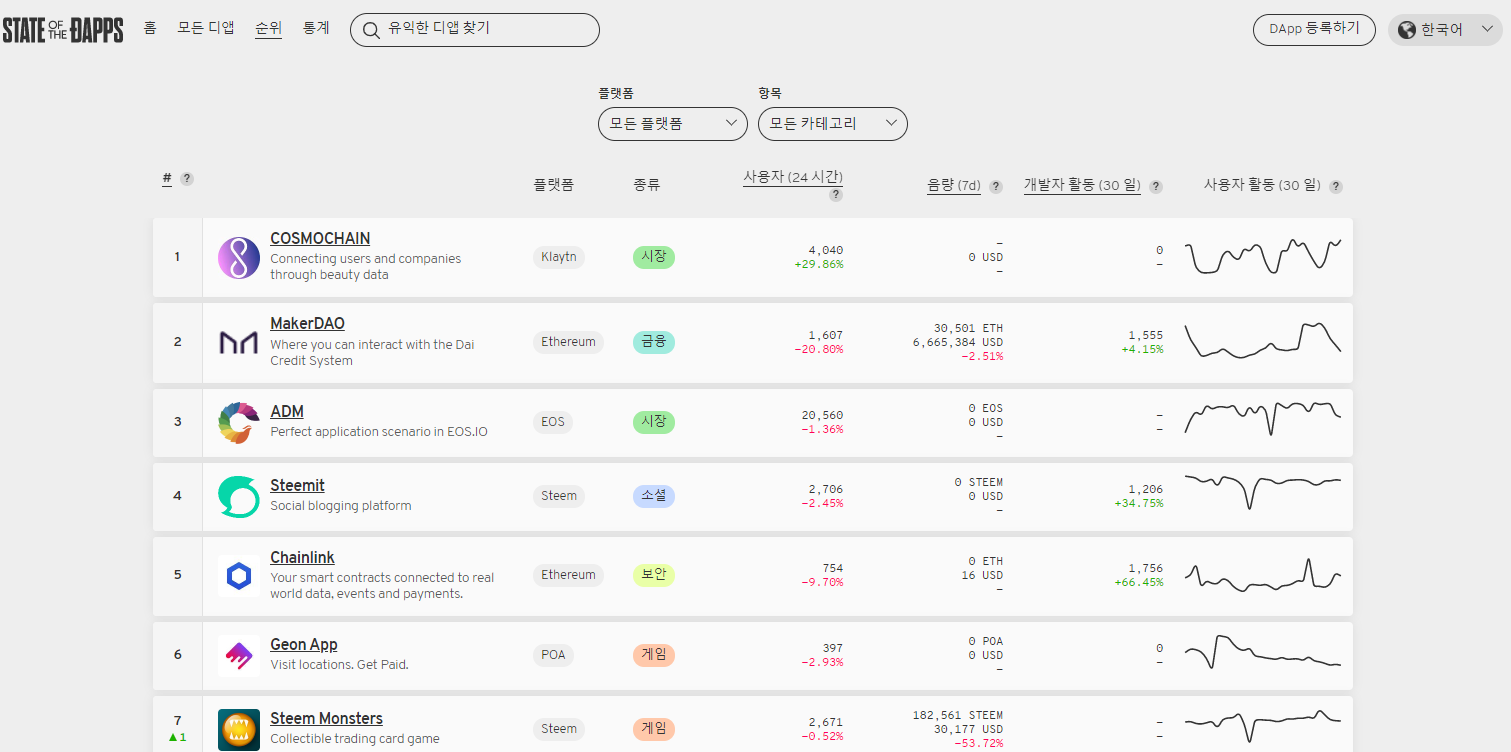Click the Social blogging platform description
The image size is (1511, 752).
[x=341, y=506]
